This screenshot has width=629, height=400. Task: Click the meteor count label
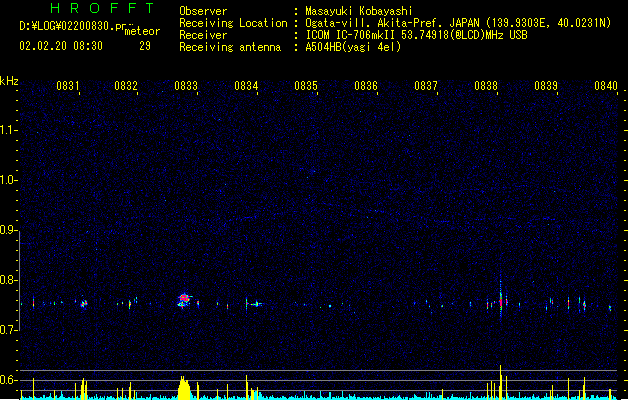(142, 31)
